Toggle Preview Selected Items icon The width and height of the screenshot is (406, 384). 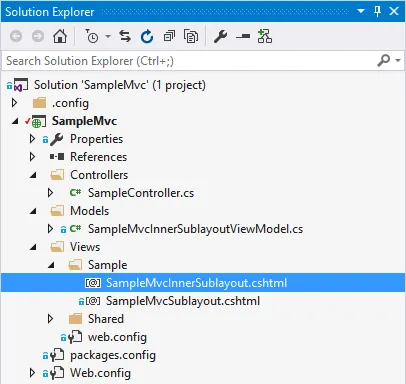coord(243,36)
